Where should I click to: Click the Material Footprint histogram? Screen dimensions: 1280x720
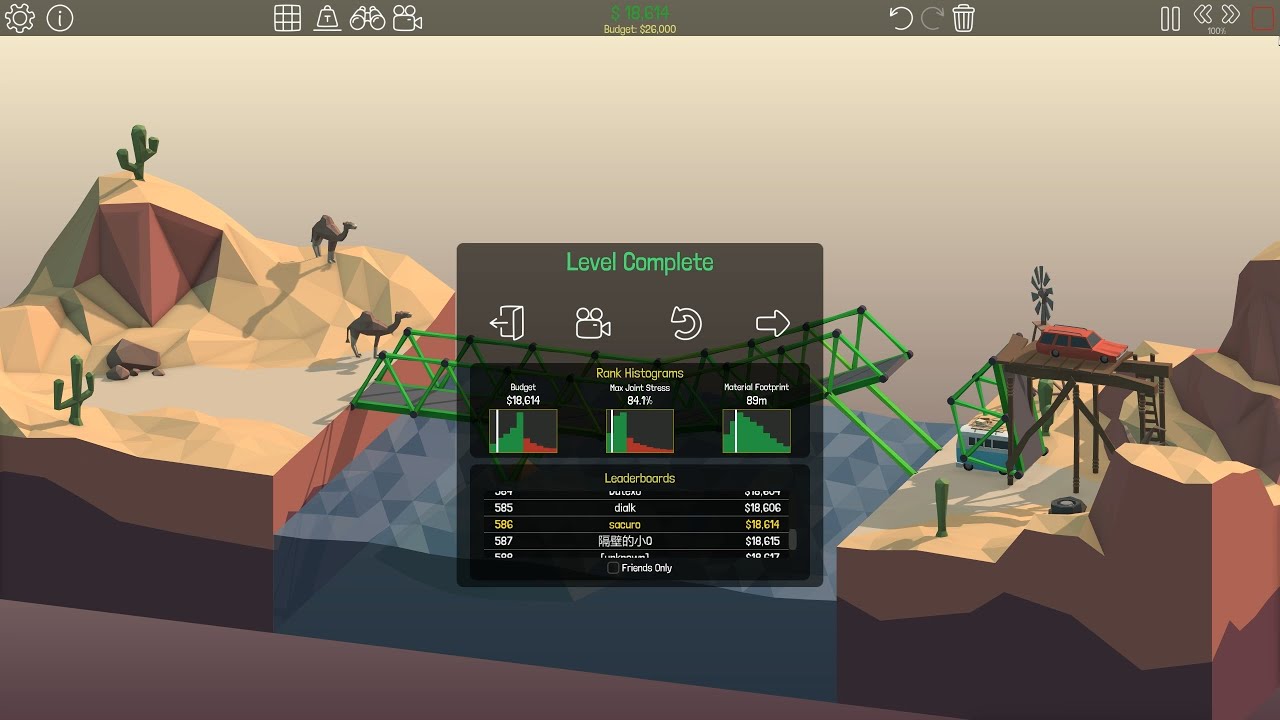(x=757, y=431)
